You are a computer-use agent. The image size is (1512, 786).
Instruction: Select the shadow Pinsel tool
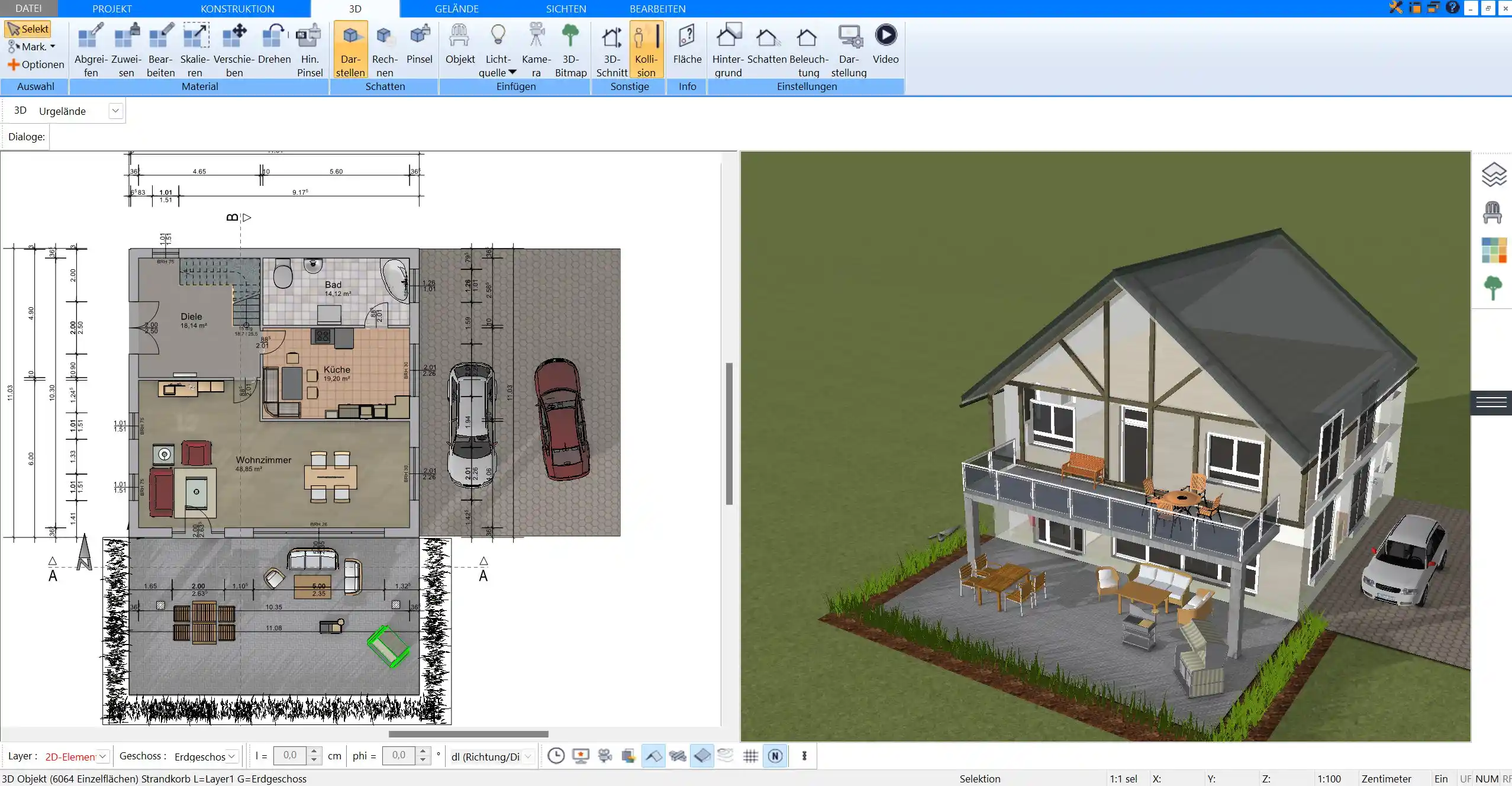[x=420, y=44]
